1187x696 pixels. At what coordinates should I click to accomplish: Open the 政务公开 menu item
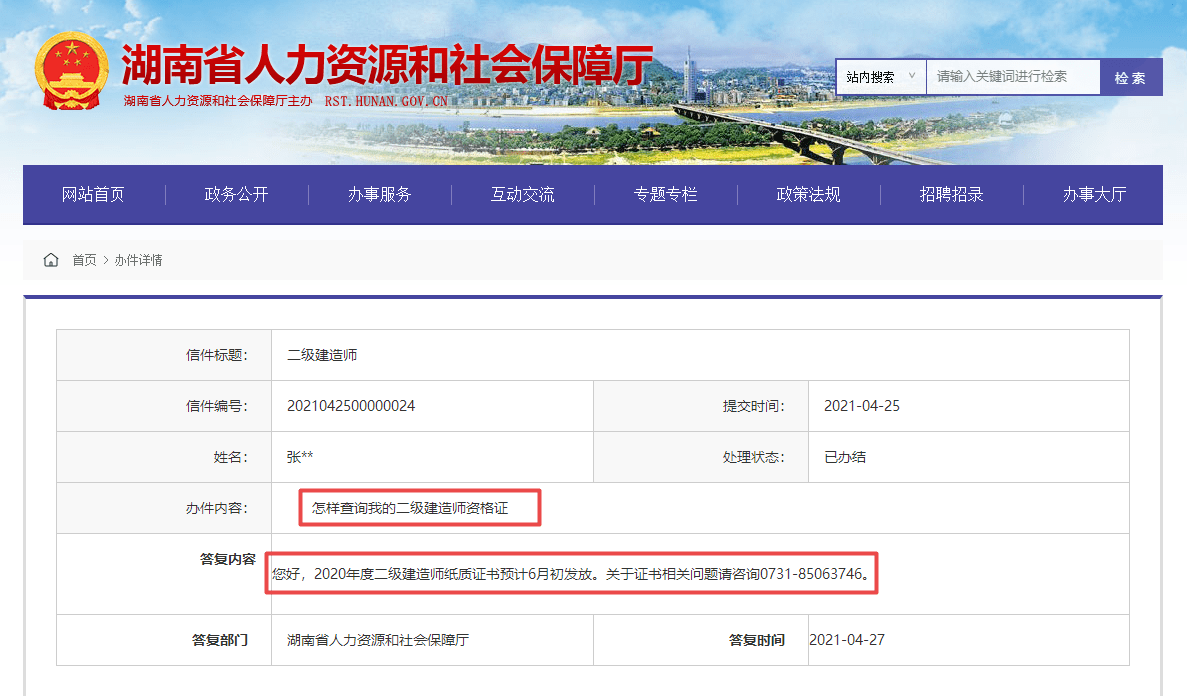coord(235,195)
